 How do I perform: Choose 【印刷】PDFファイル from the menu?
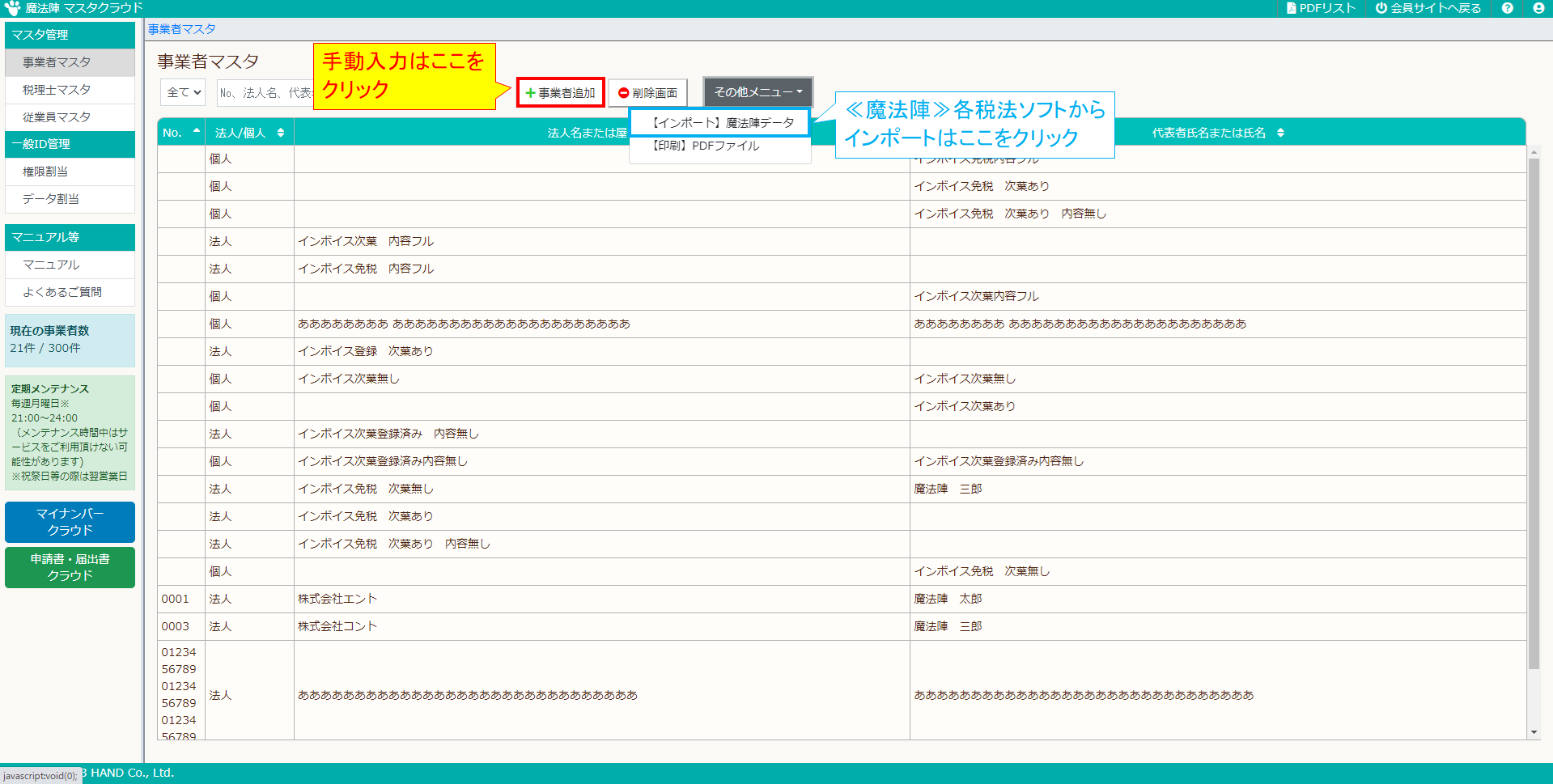pyautogui.click(x=719, y=146)
